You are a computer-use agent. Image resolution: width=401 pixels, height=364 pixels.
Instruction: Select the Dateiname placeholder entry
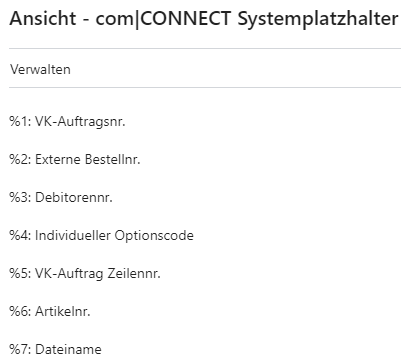pyautogui.click(x=56, y=349)
